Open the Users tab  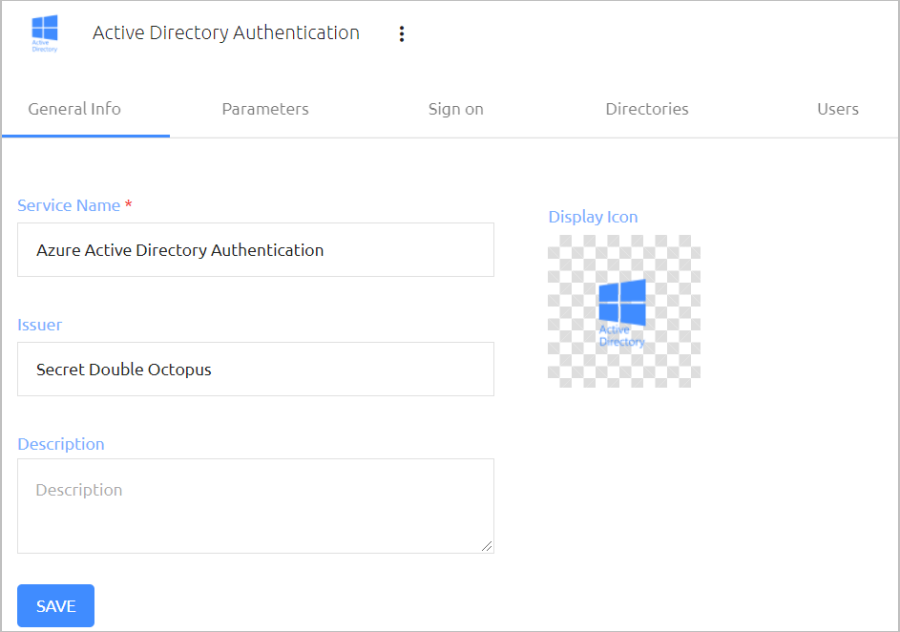(837, 109)
